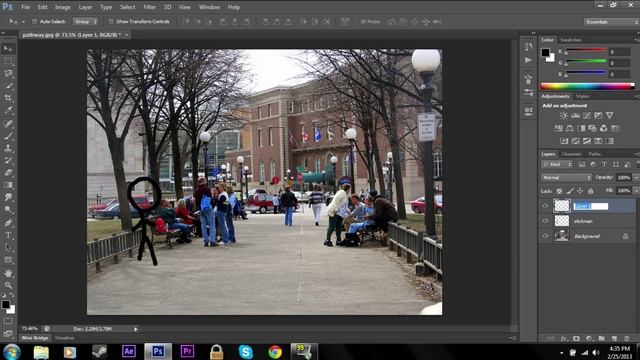Toggle Quick Mask mode in the toolbox

tap(8, 321)
